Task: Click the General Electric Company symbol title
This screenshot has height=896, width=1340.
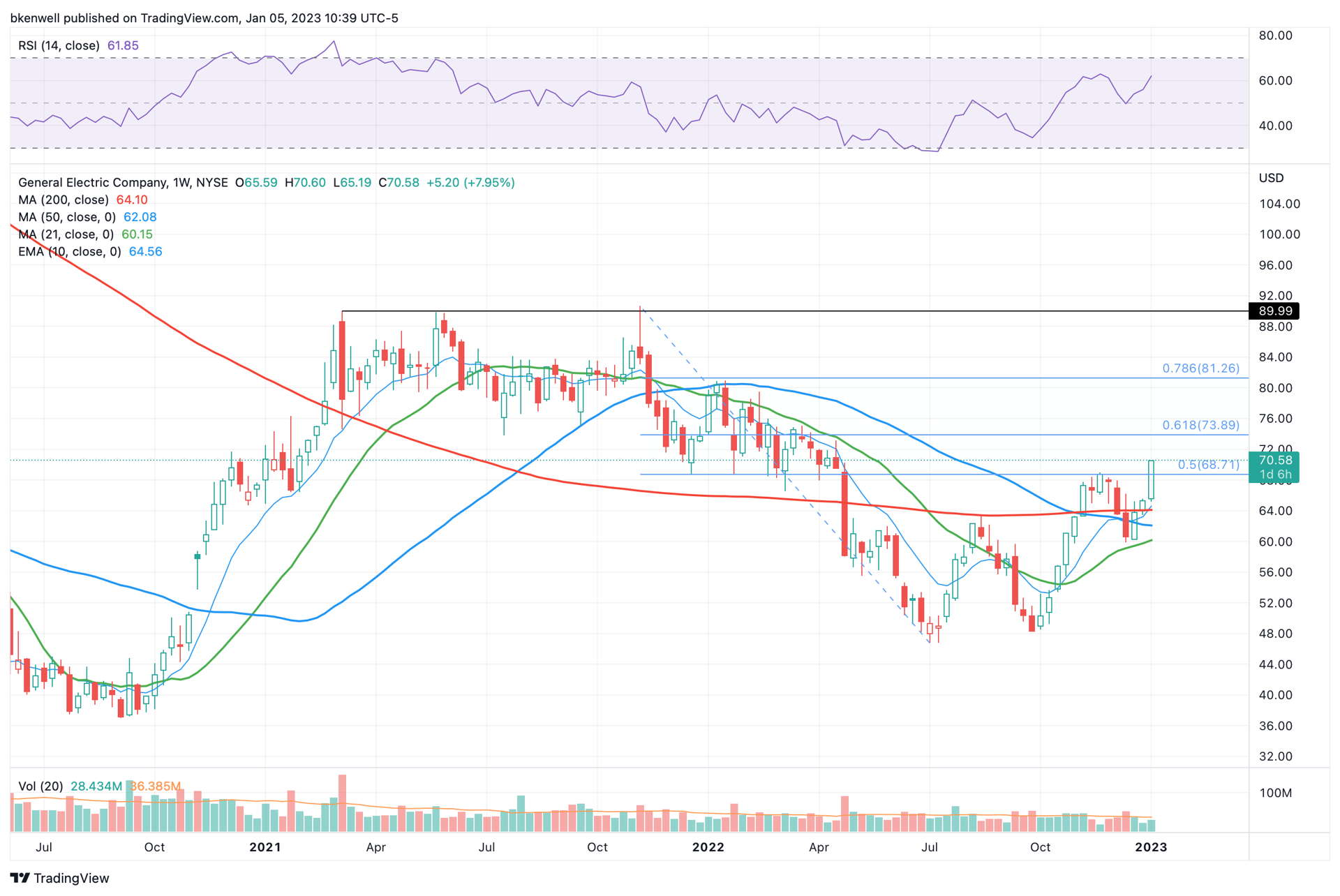Action: coord(93,182)
